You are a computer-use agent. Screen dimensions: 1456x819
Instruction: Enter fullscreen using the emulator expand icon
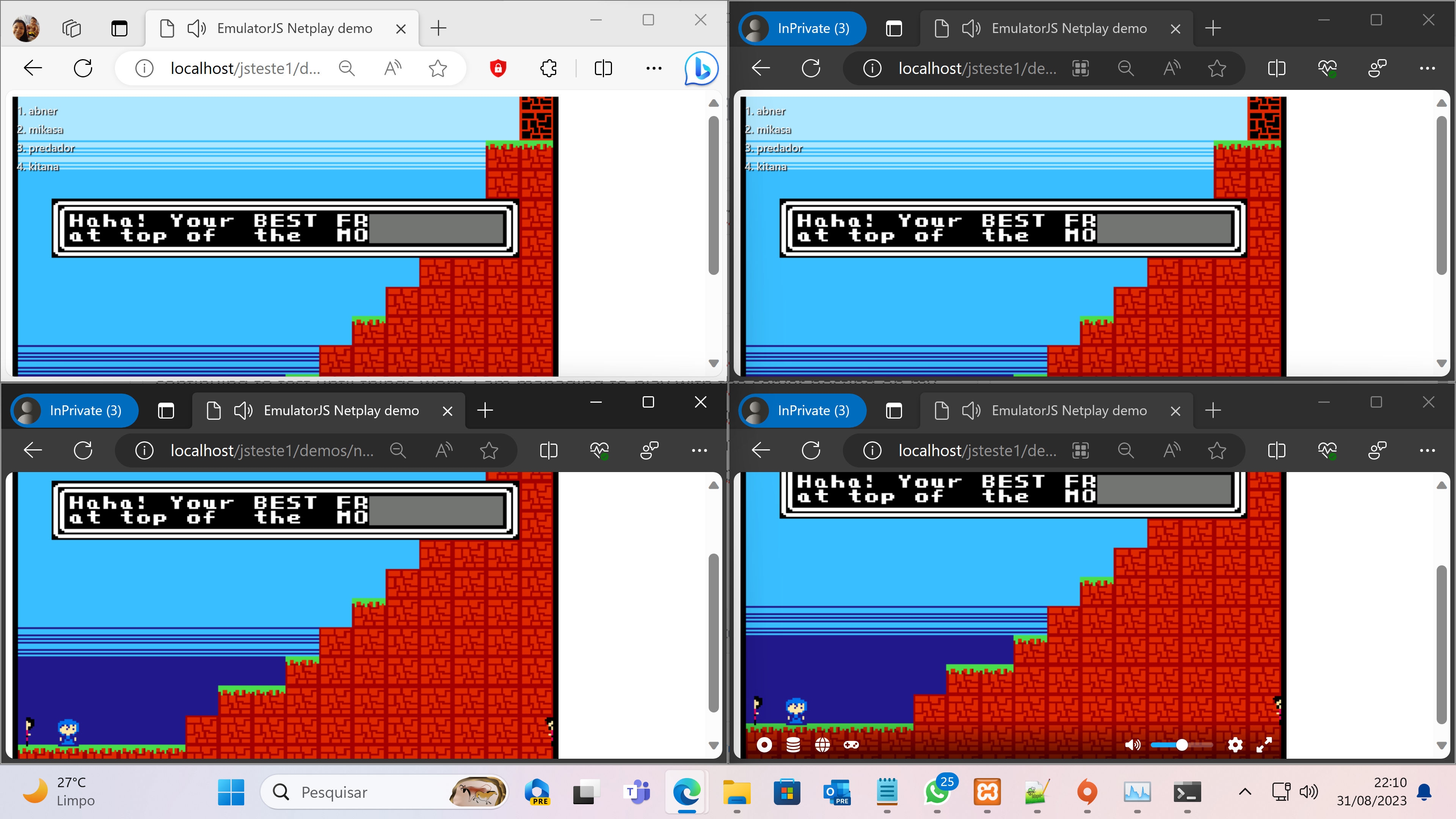(x=1264, y=745)
